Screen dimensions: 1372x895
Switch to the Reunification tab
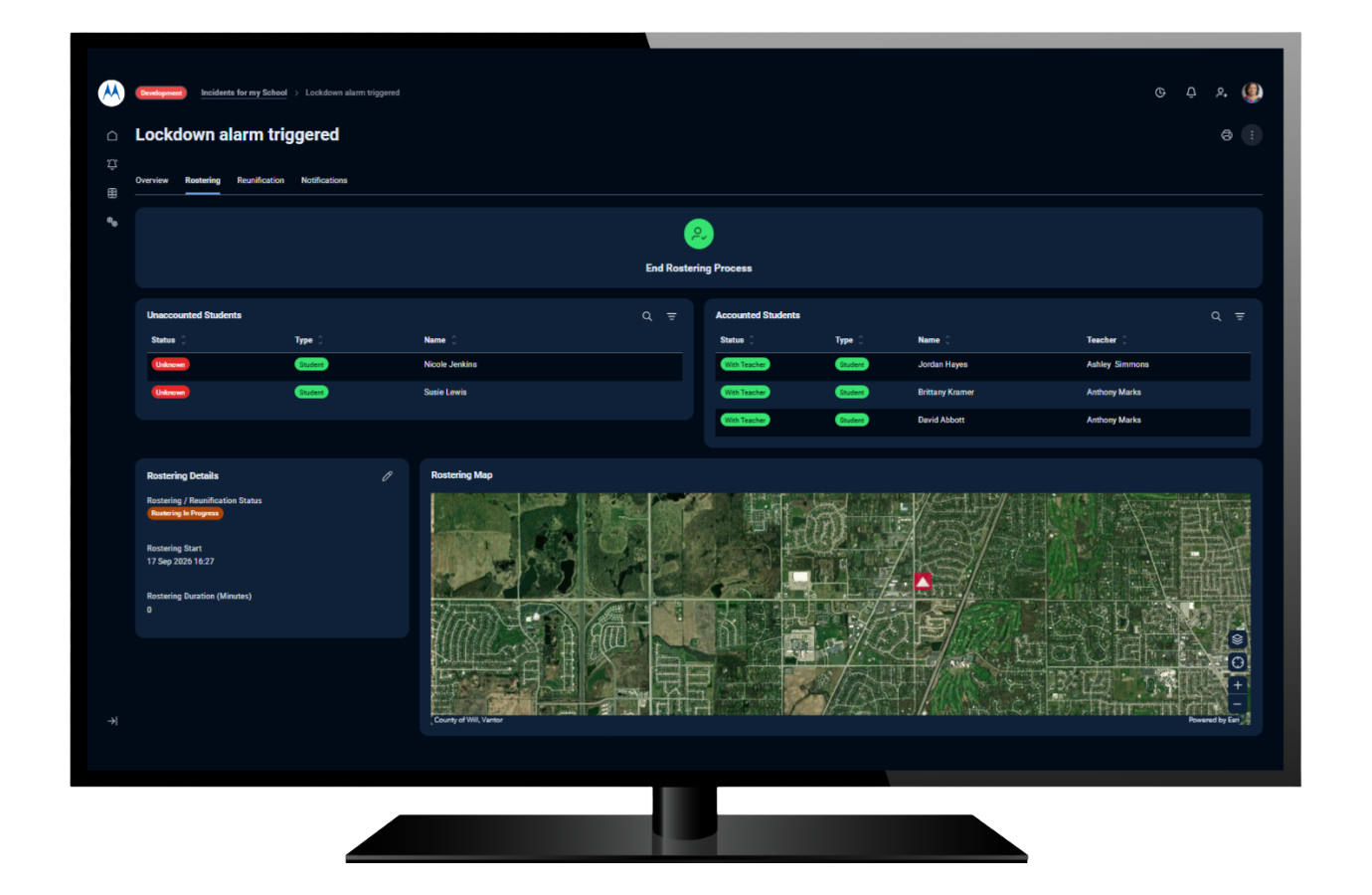coord(260,181)
